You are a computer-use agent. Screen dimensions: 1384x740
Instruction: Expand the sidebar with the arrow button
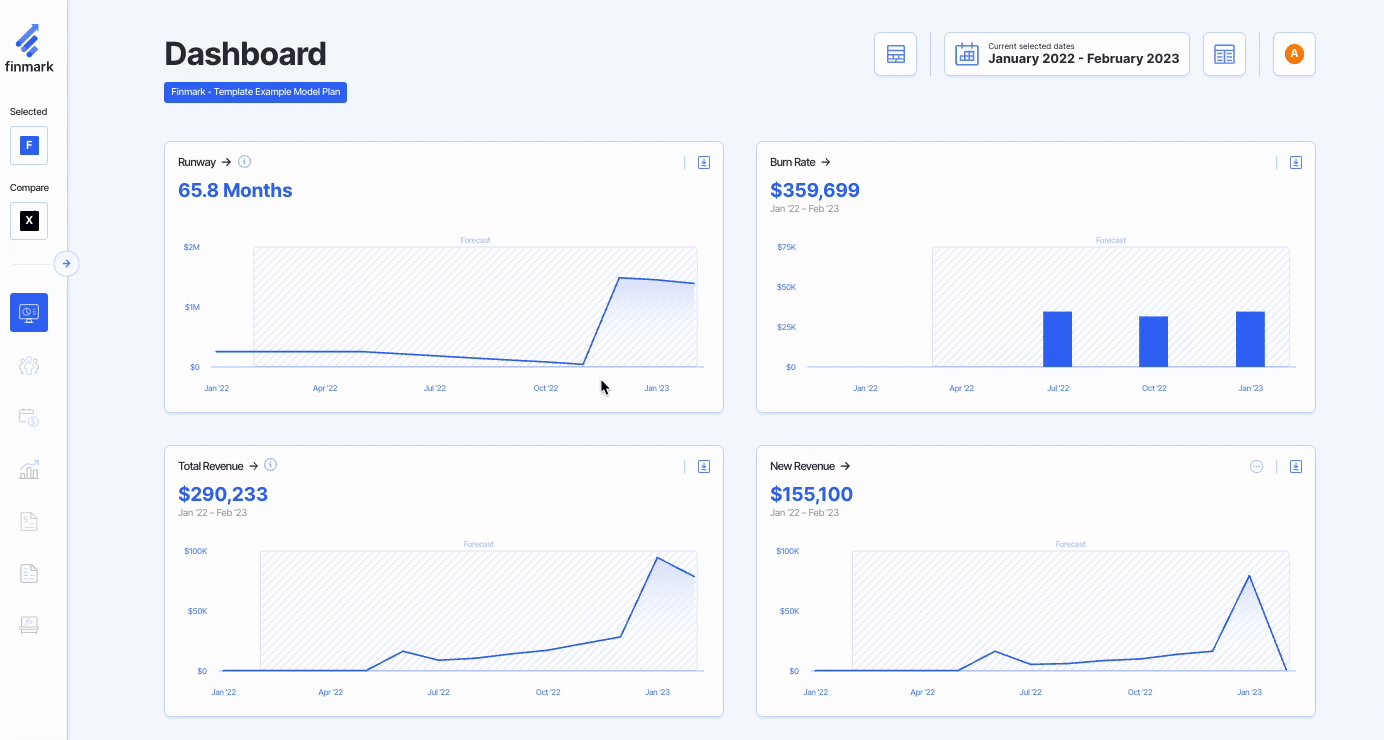(66, 264)
